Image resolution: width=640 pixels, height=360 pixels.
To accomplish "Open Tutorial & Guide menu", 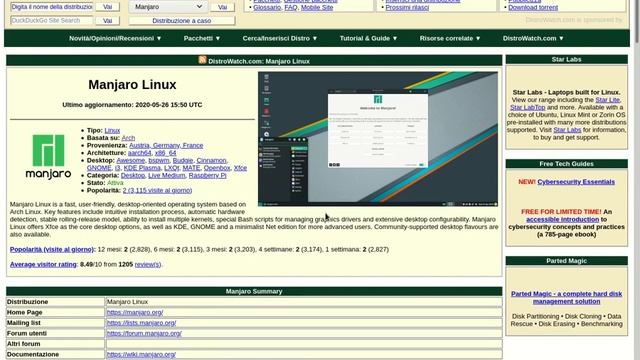I will coord(369,38).
